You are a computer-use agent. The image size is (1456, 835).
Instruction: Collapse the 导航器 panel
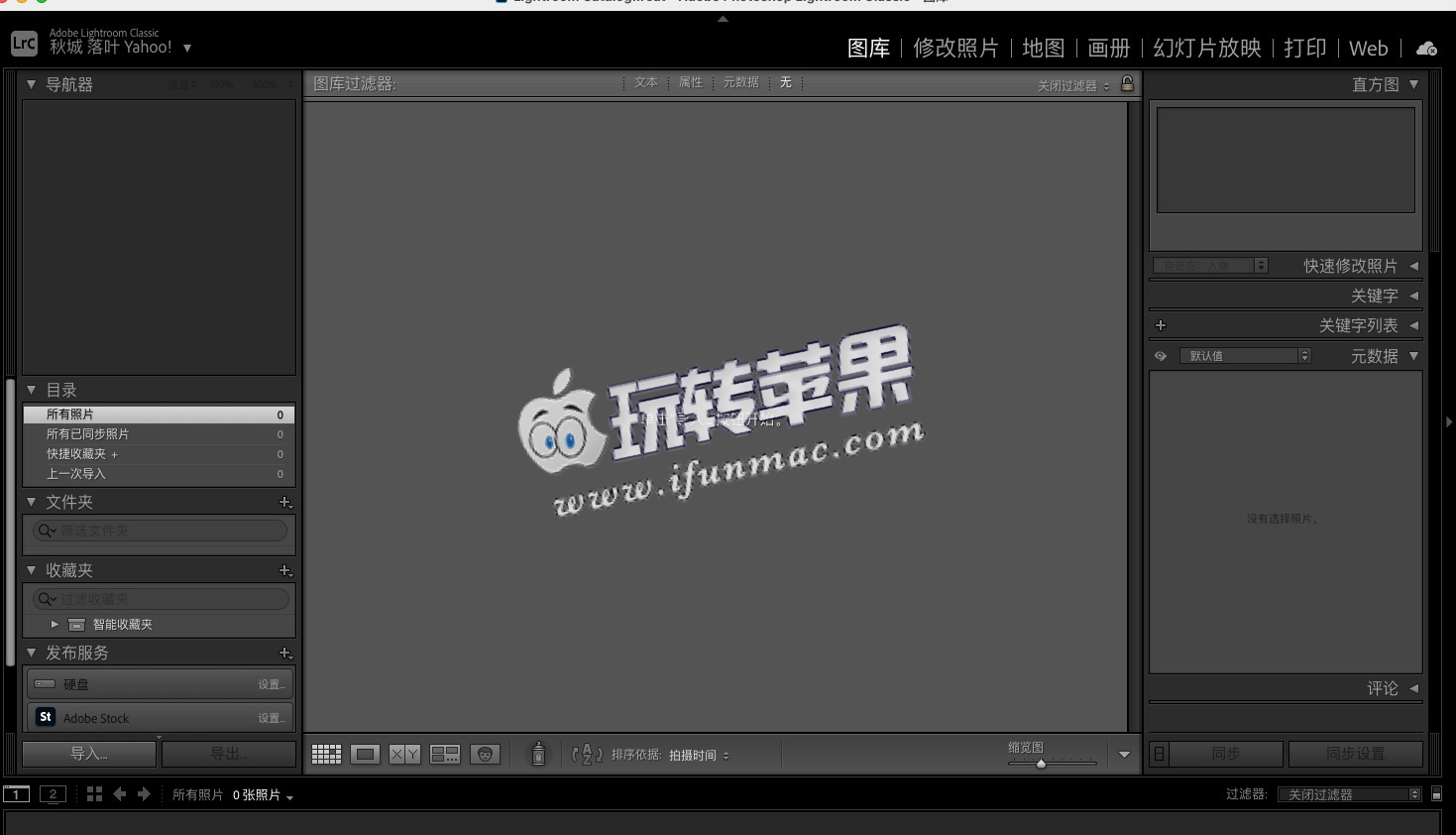click(31, 84)
